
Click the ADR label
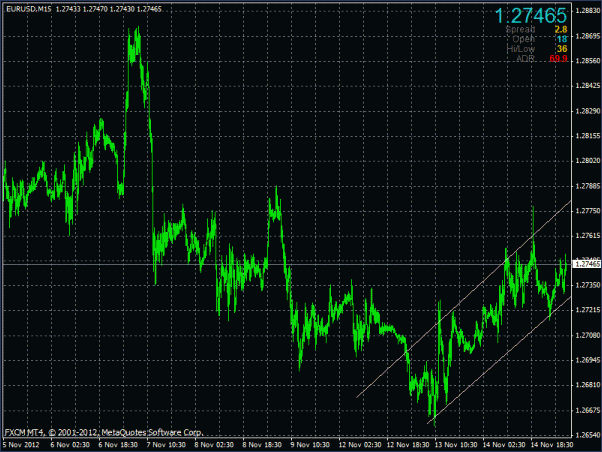(526, 59)
